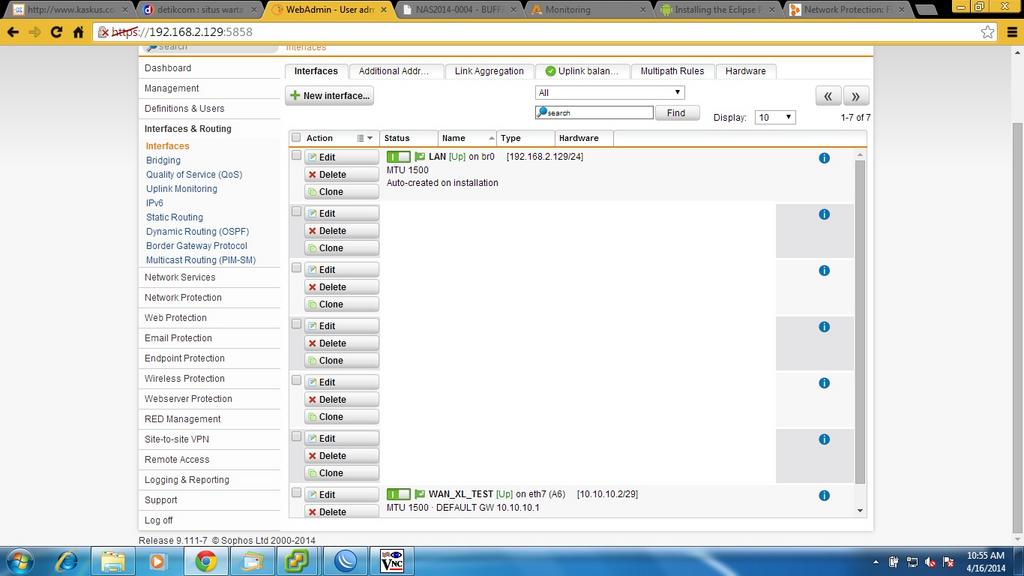Go to next page of interfaces
This screenshot has height=576, width=1024.
click(x=856, y=96)
